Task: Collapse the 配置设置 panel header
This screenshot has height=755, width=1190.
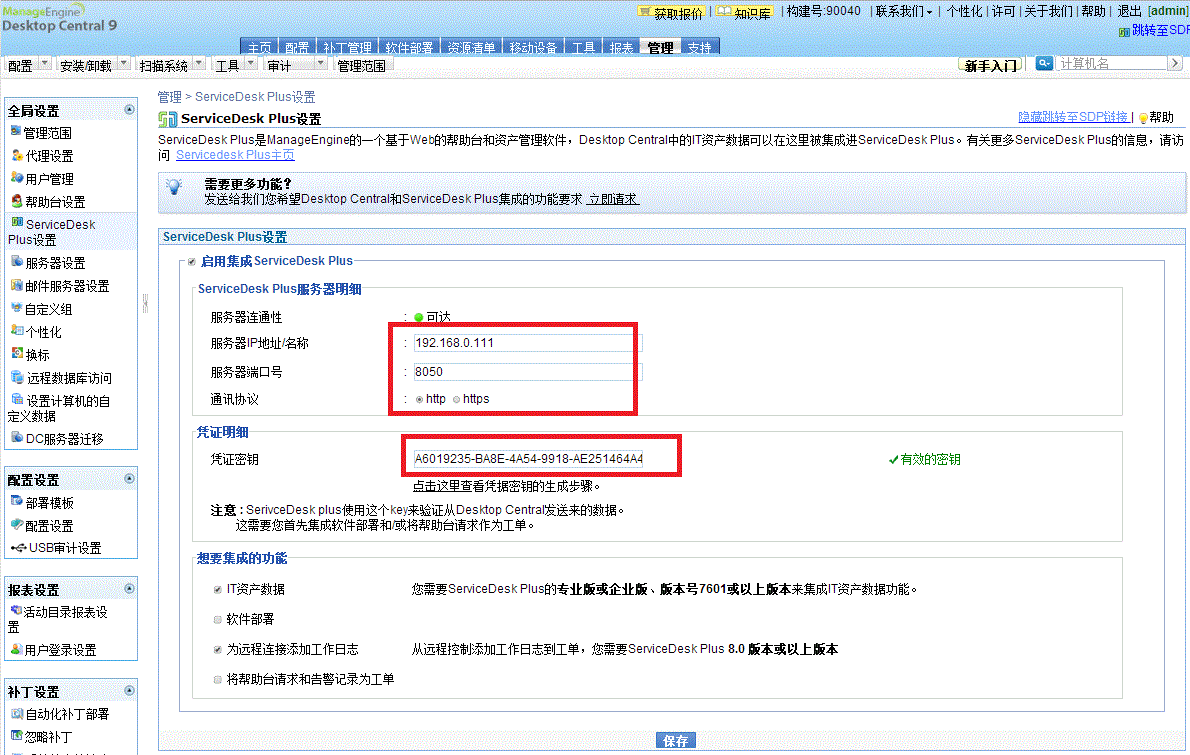Action: click(x=130, y=479)
